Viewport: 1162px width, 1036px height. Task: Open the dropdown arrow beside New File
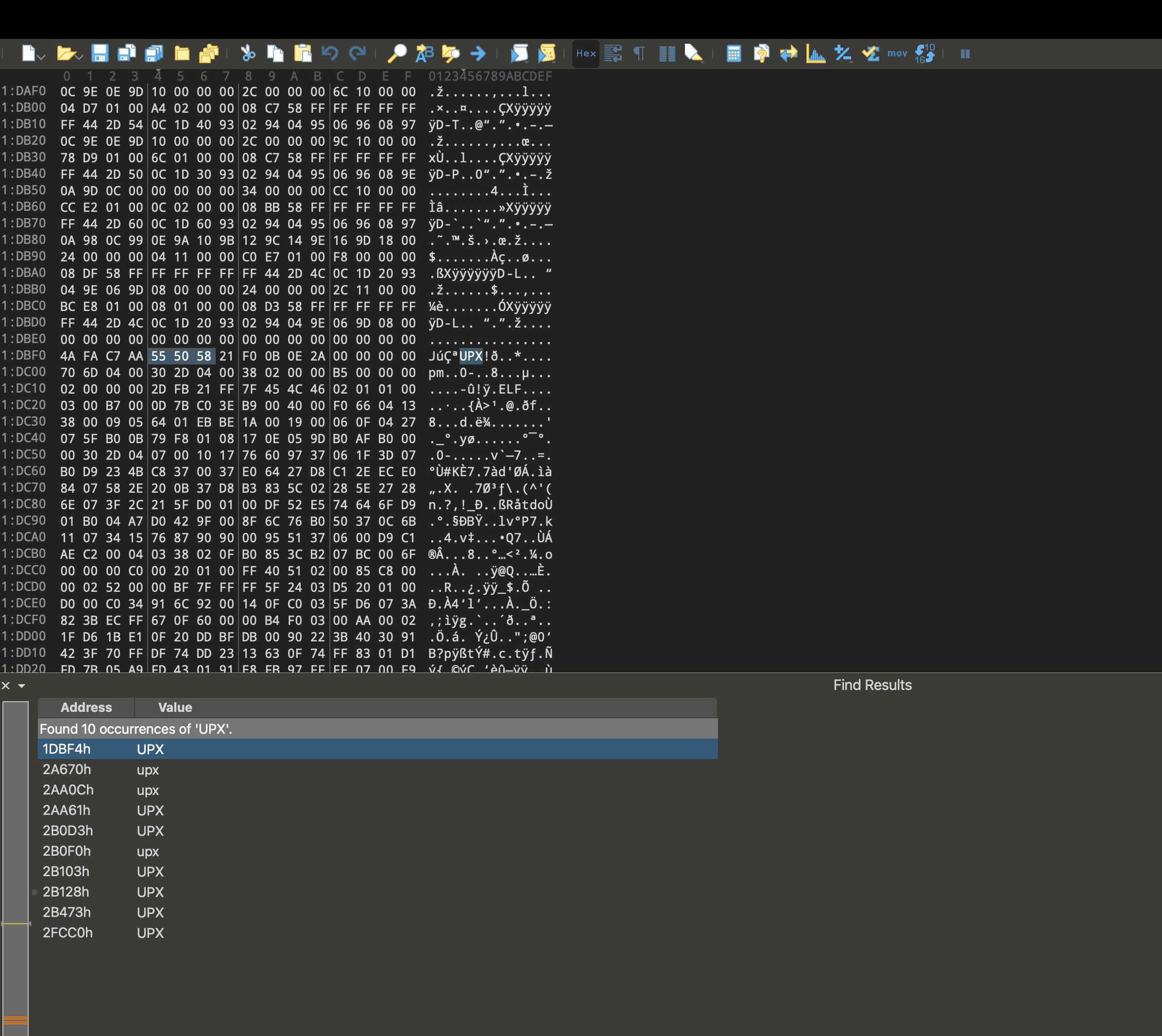[x=42, y=56]
